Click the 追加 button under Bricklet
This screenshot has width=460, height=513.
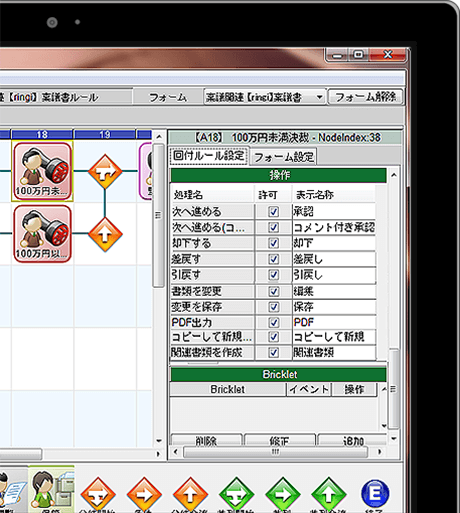[353, 440]
